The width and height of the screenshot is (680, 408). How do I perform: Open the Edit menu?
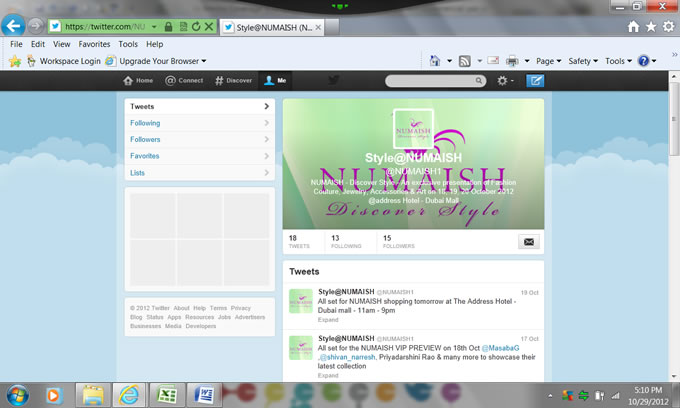pos(38,44)
